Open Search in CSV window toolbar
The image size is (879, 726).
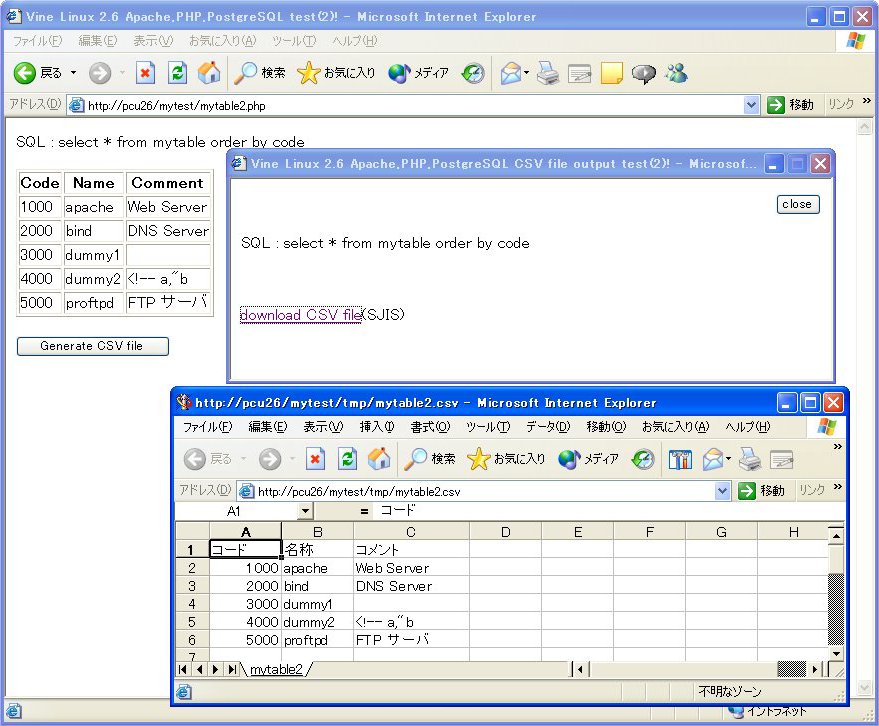tap(429, 459)
